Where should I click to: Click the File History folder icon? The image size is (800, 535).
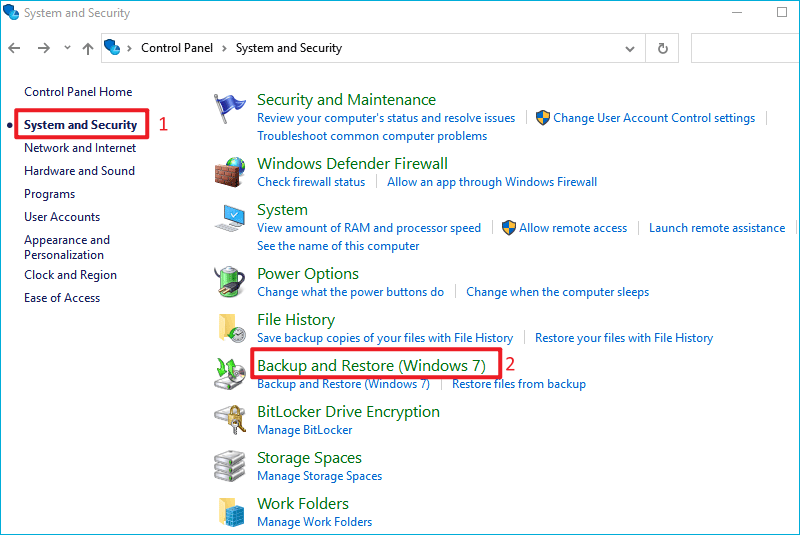coord(231,328)
